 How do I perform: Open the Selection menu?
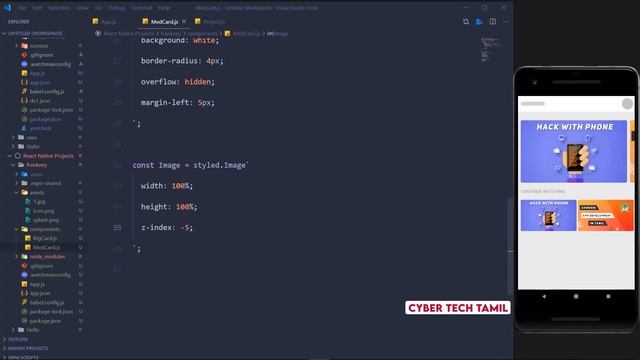(x=59, y=8)
